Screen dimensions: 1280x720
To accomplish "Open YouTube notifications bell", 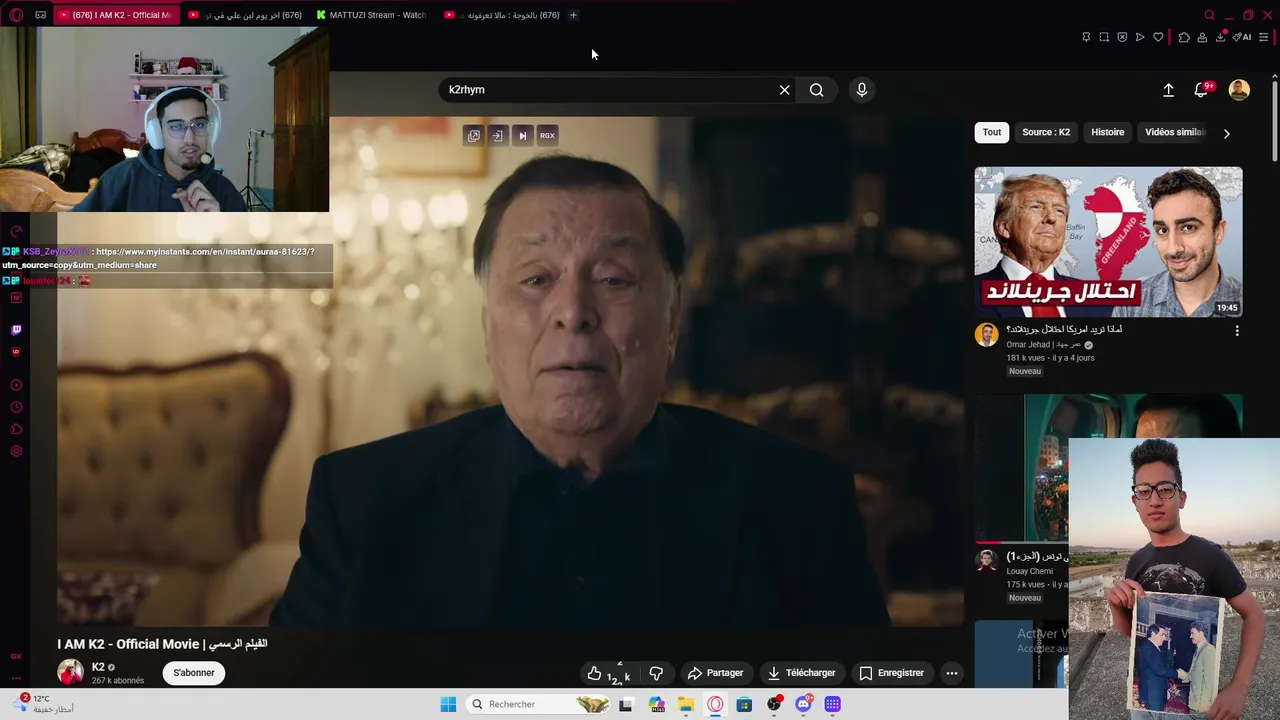I will click(x=1202, y=90).
